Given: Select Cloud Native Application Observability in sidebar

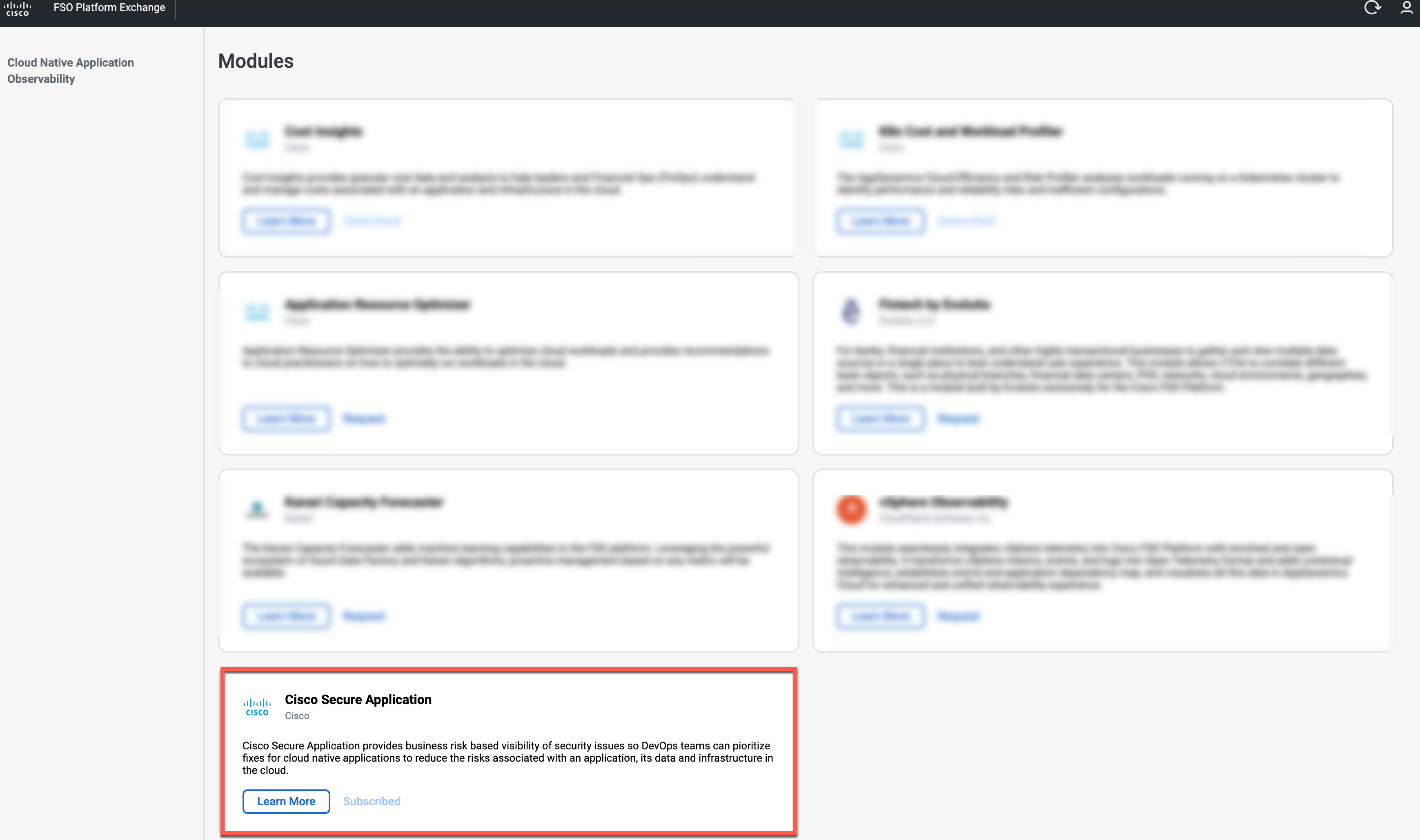Looking at the screenshot, I should 71,71.
